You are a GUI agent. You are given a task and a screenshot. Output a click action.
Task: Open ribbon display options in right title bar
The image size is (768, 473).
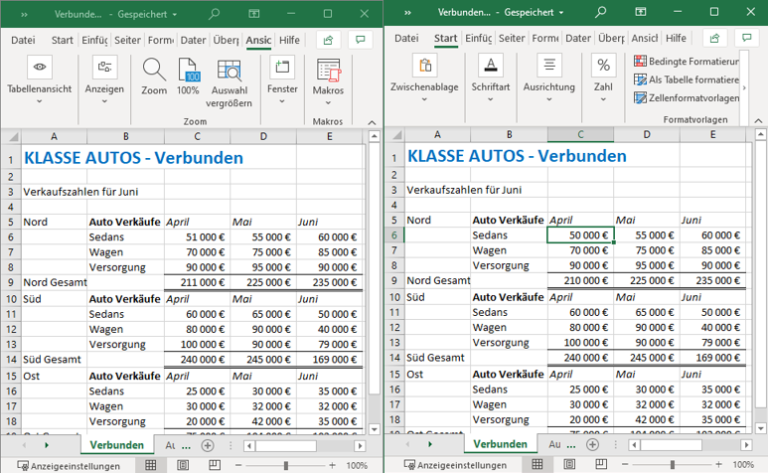click(641, 12)
